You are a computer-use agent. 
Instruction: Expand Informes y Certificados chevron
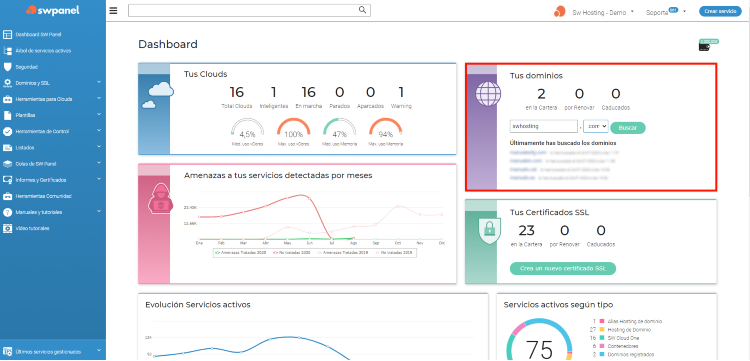tap(99, 179)
